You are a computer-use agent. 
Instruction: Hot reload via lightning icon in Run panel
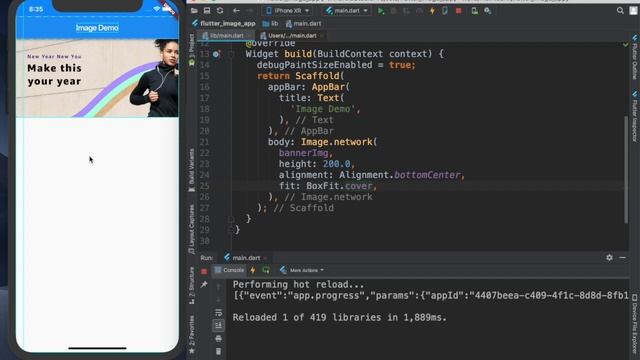tap(253, 270)
